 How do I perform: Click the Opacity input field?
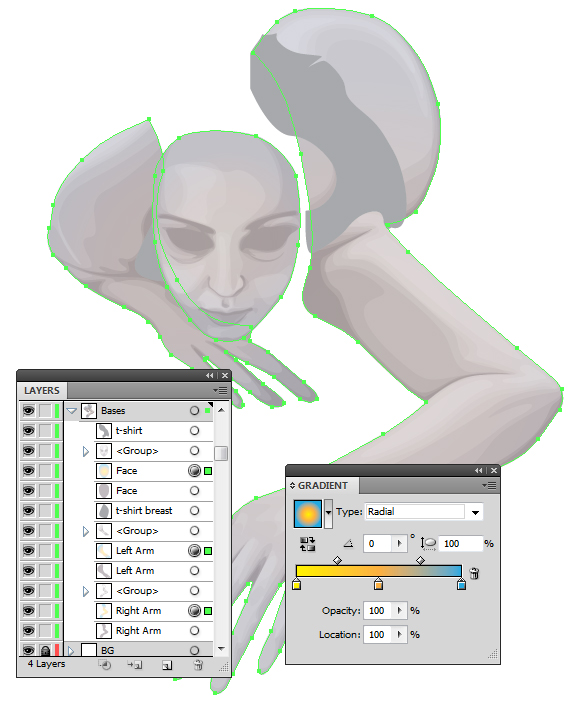tap(379, 611)
